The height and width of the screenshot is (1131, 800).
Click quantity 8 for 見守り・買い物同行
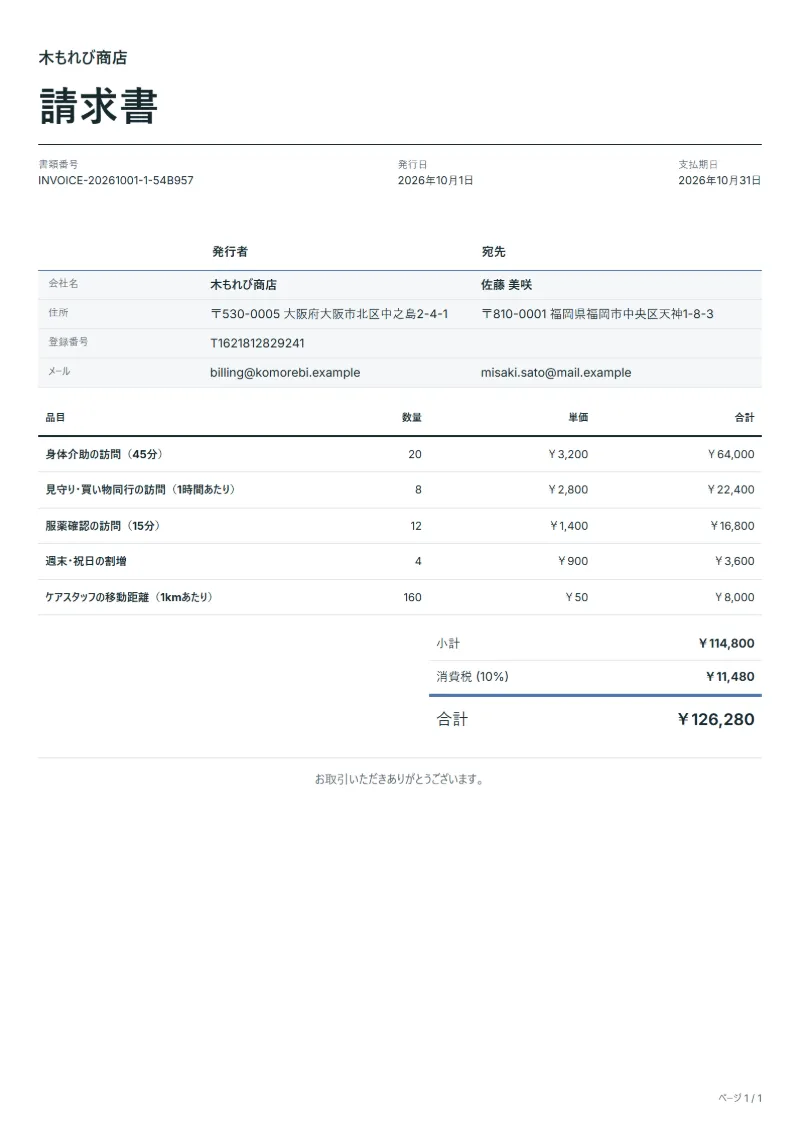(x=418, y=490)
